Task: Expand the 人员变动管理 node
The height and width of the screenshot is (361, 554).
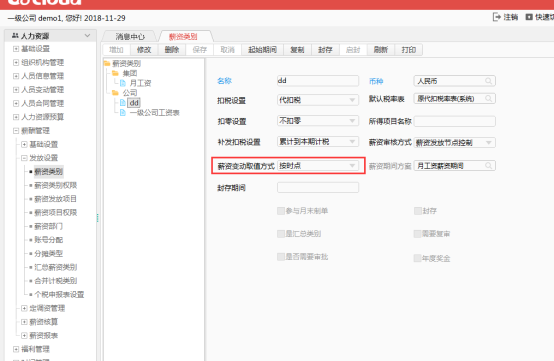Action: tap(16, 90)
